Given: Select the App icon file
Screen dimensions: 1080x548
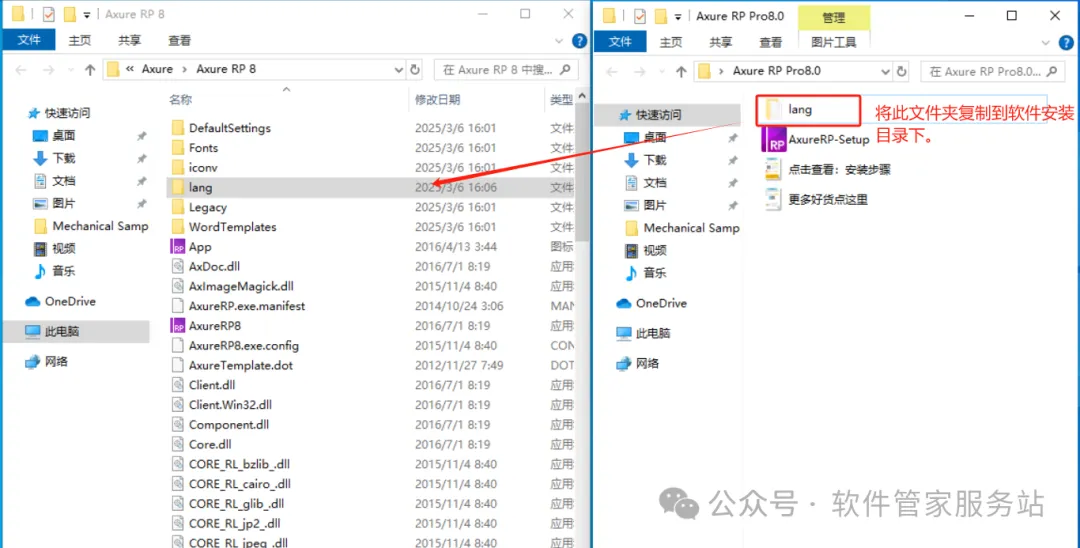Looking at the screenshot, I should click(178, 246).
